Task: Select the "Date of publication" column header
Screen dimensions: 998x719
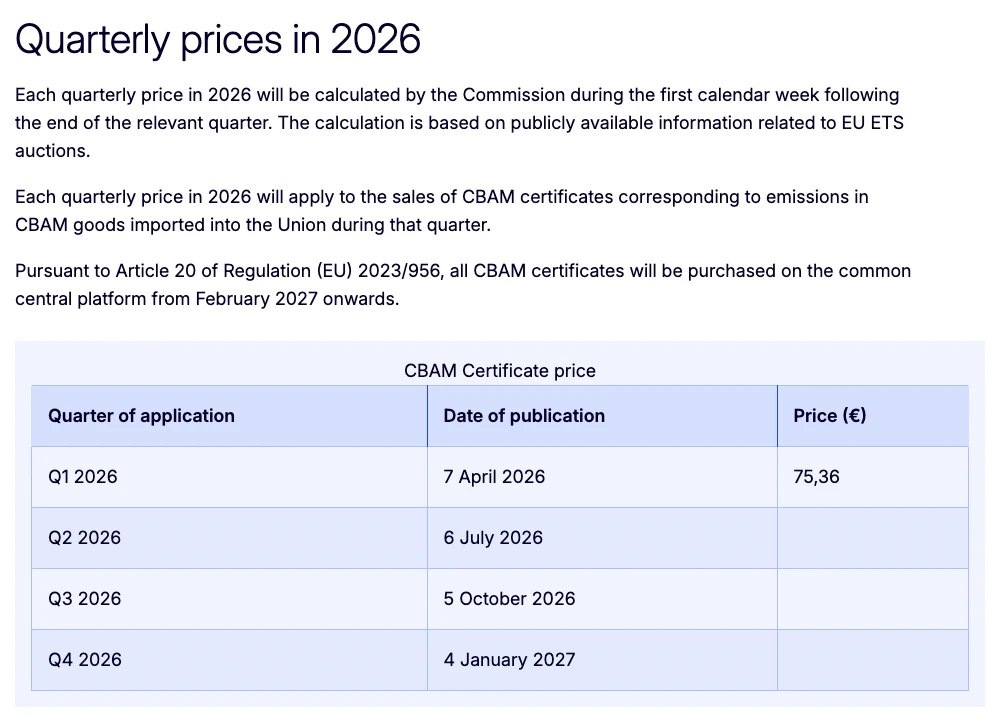Action: pyautogui.click(x=524, y=416)
